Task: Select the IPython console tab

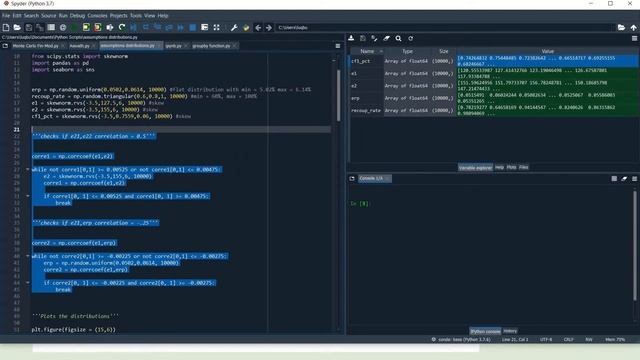Action: [485, 331]
